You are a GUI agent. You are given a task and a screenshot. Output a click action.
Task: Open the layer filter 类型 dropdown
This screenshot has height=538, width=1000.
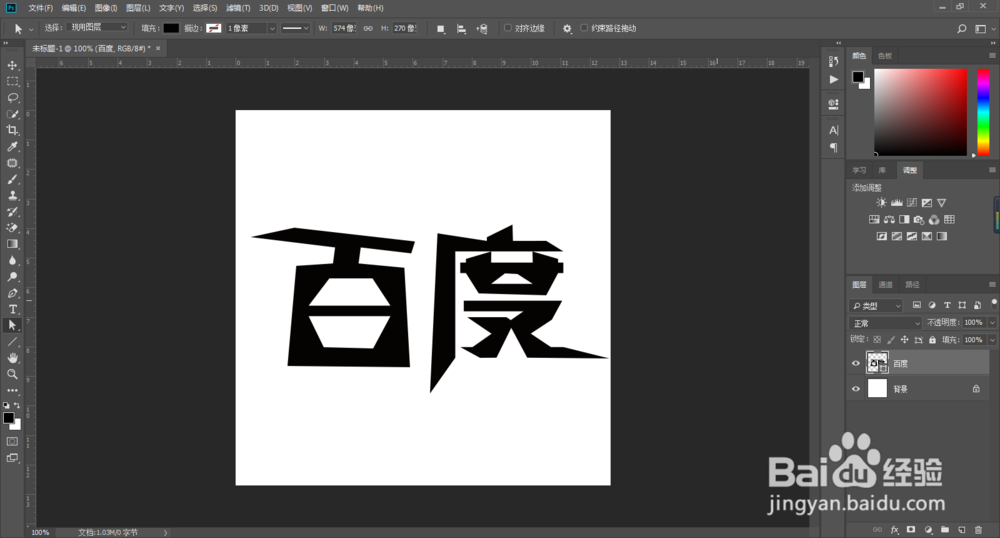click(x=877, y=305)
